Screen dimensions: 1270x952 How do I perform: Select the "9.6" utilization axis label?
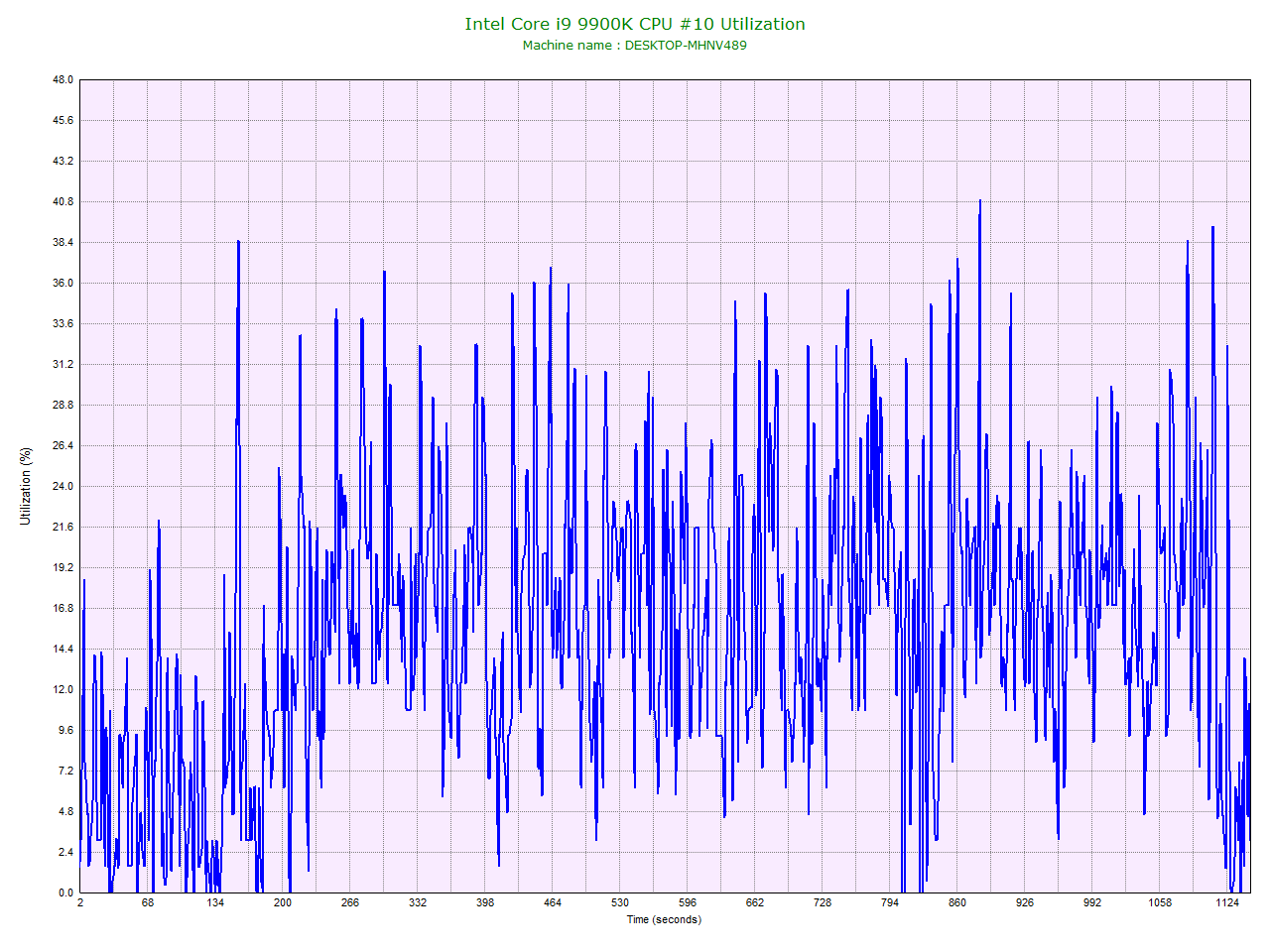(x=65, y=730)
